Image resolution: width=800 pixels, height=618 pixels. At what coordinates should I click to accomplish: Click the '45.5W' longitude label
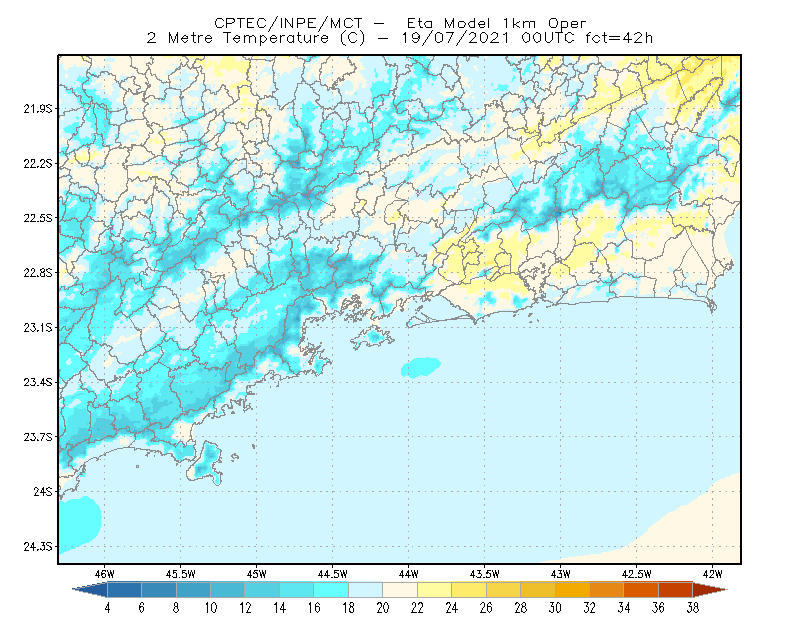tap(181, 574)
